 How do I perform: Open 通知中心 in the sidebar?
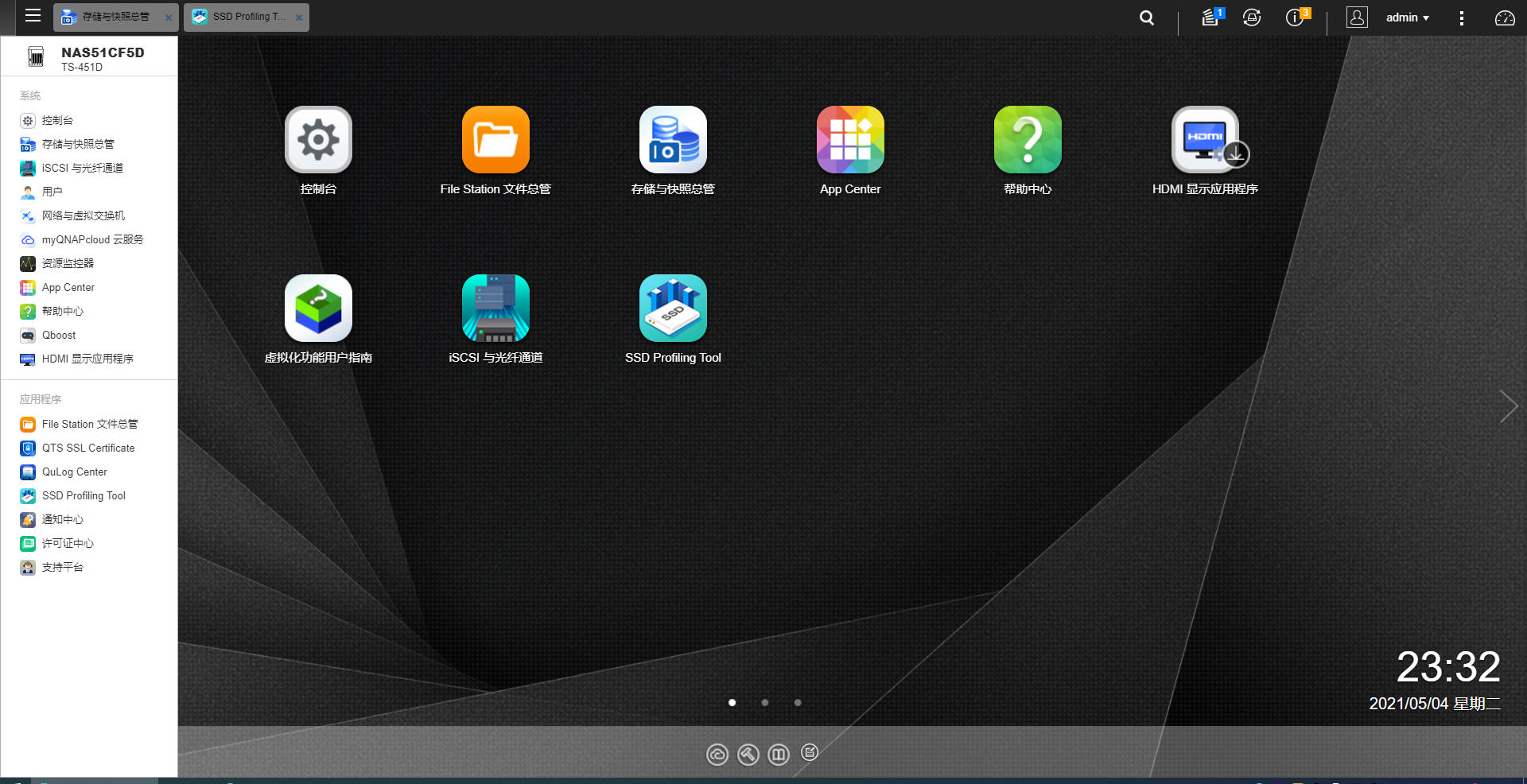89,519
